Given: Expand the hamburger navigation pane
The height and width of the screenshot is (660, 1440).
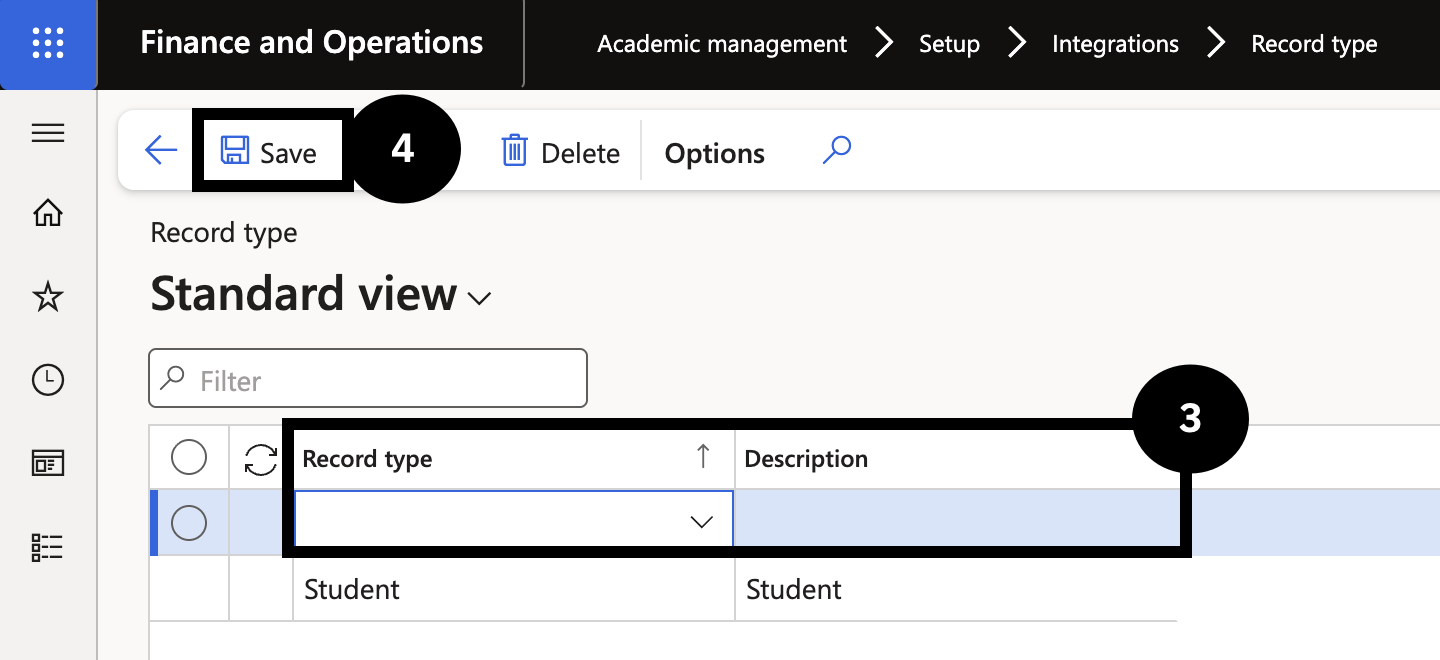Looking at the screenshot, I should tap(48, 134).
